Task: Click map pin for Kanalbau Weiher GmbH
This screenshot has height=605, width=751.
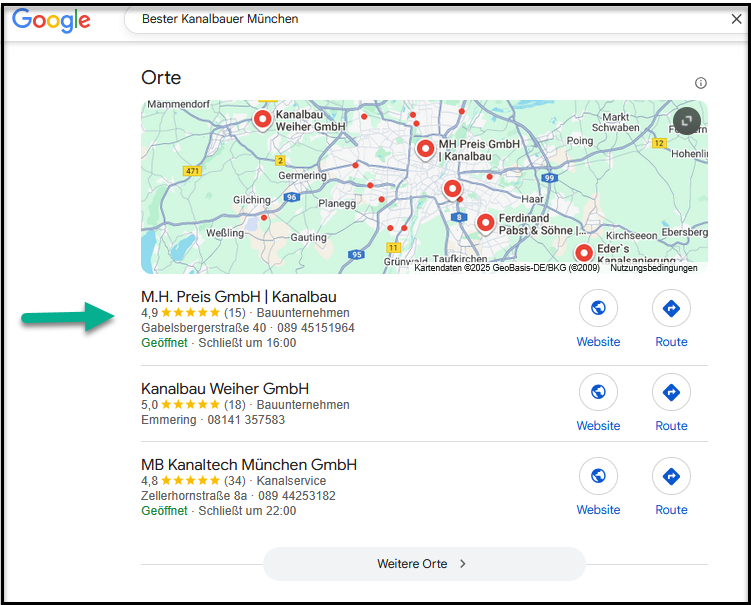Action: [262, 120]
